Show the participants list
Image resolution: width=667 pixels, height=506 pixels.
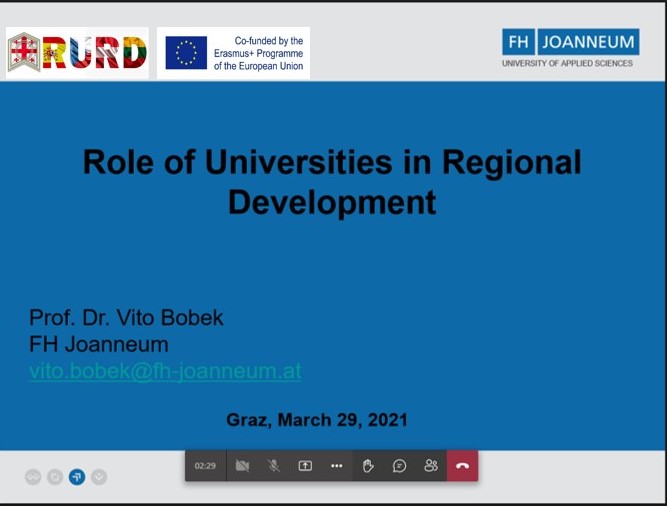[x=431, y=466]
